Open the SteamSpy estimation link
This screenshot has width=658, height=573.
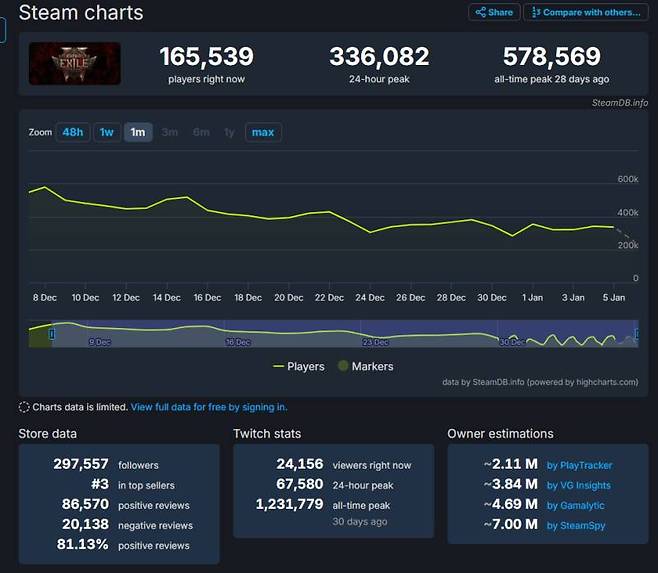[576, 526]
